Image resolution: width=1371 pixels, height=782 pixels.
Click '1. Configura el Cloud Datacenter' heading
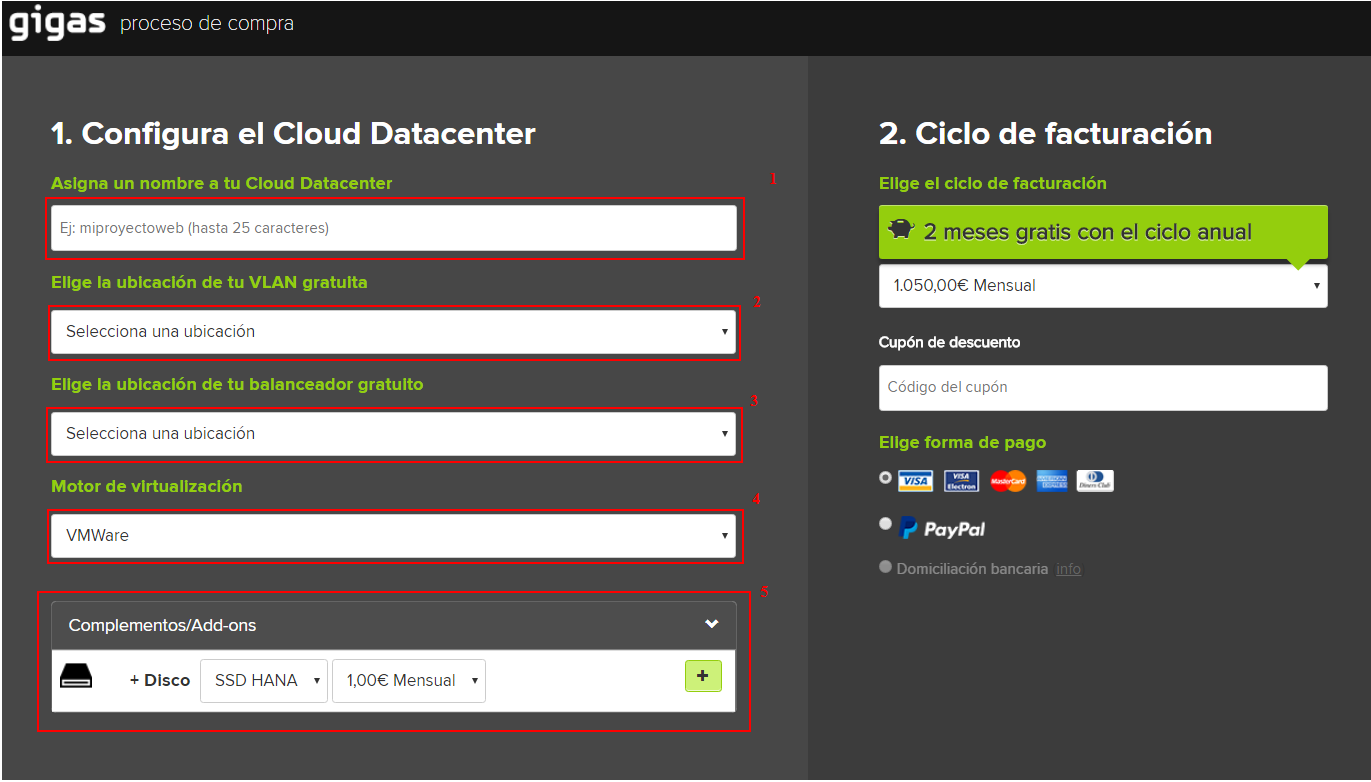293,133
